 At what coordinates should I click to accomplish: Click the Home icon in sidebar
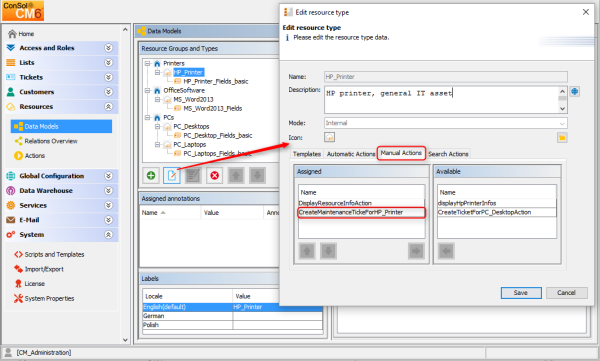[12, 34]
